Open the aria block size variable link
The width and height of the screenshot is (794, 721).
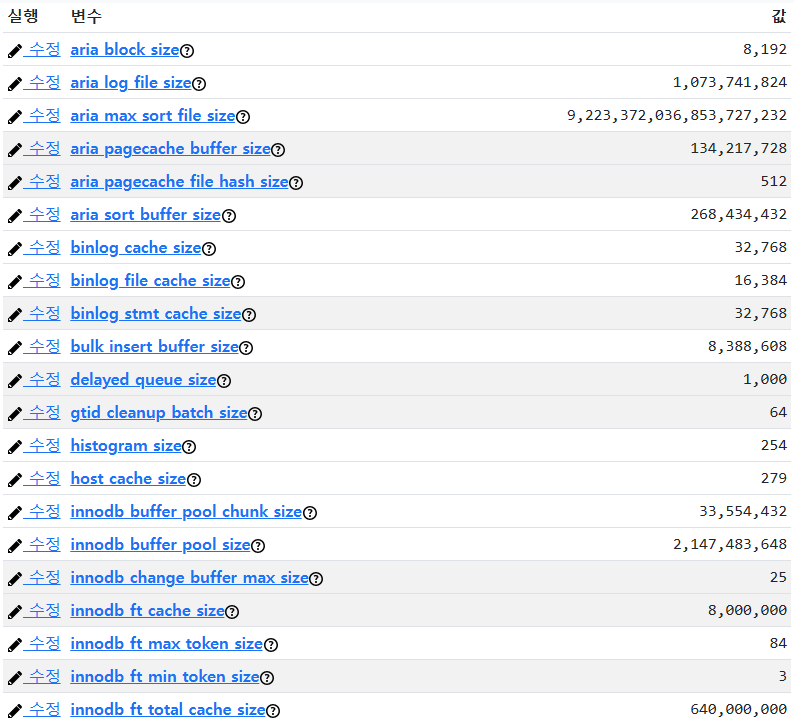click(x=125, y=50)
